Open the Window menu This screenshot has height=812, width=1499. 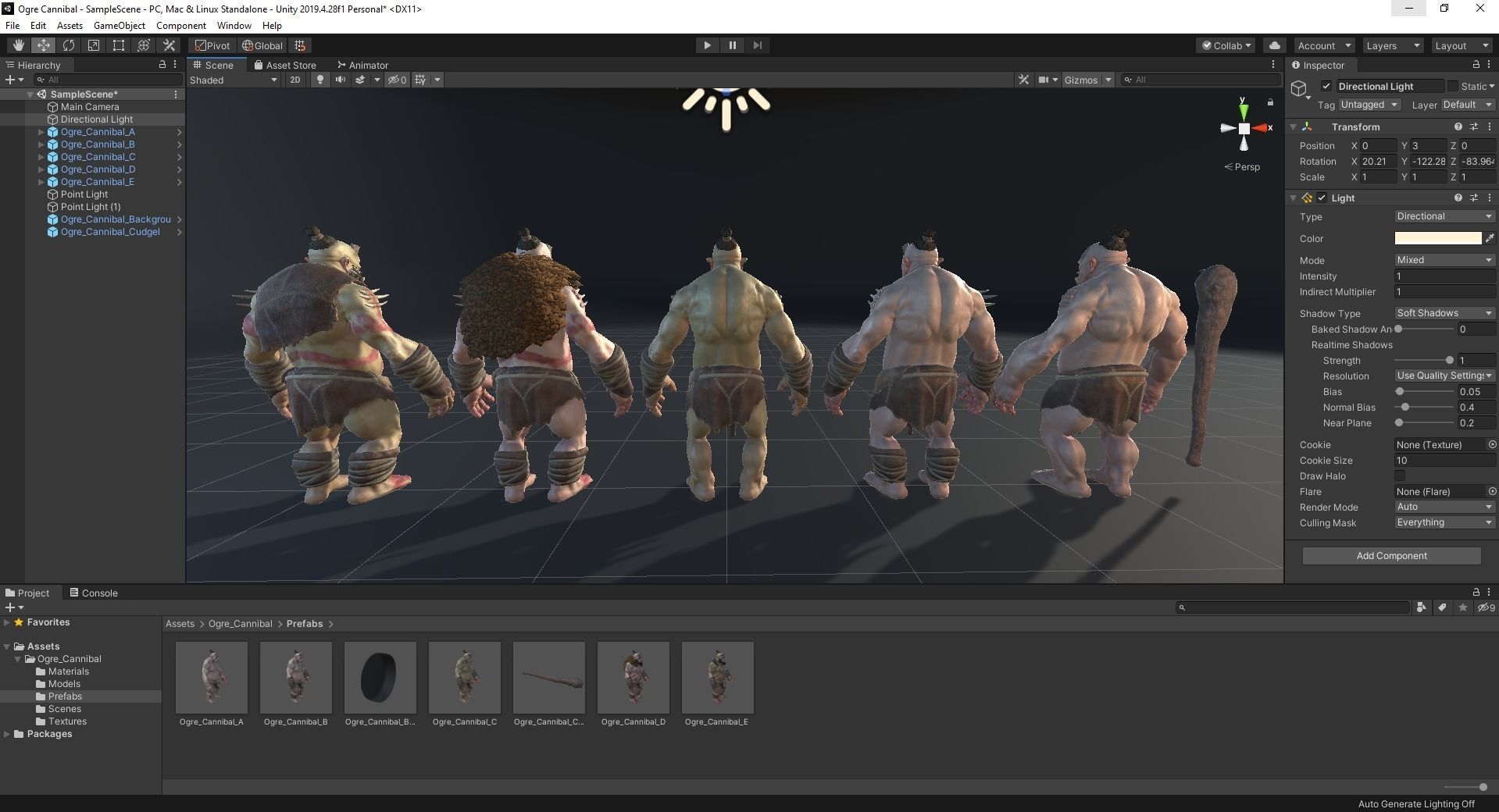pyautogui.click(x=234, y=25)
